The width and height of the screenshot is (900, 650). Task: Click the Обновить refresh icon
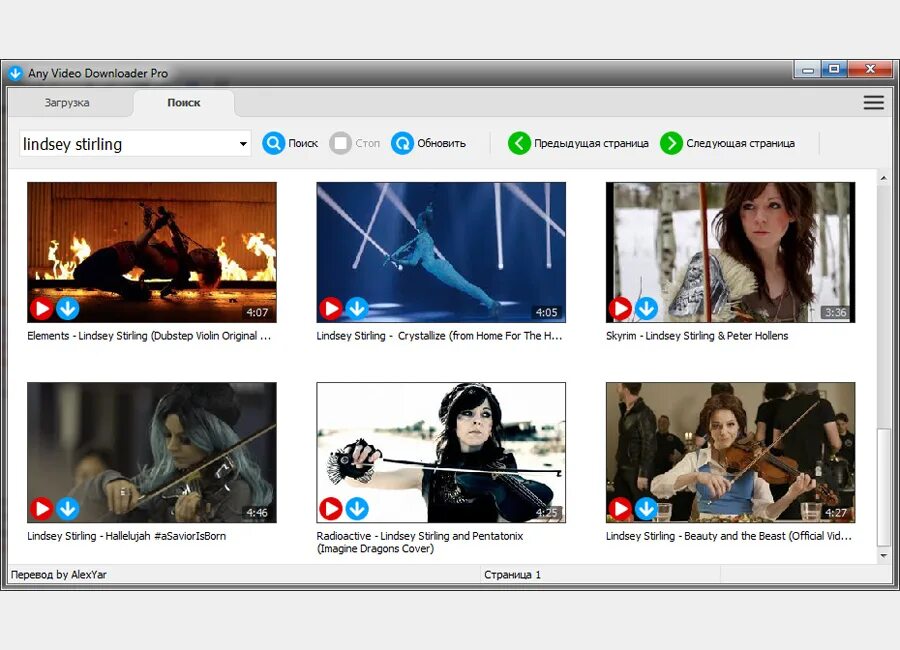pyautogui.click(x=402, y=143)
